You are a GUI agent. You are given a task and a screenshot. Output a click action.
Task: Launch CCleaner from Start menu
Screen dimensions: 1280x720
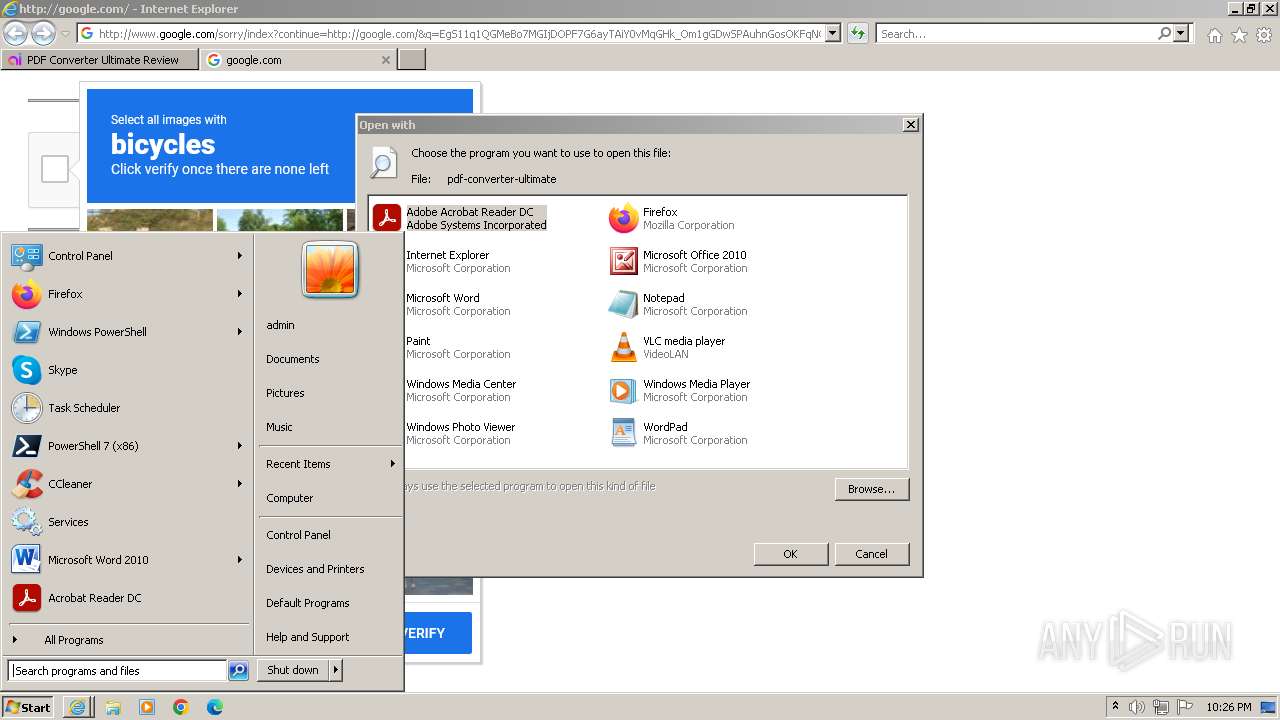click(127, 484)
